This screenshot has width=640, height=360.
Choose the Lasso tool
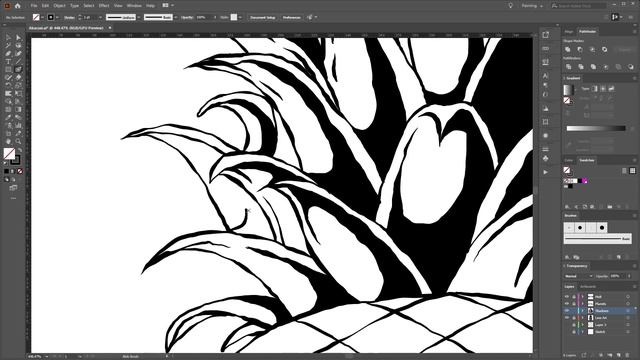[18, 45]
